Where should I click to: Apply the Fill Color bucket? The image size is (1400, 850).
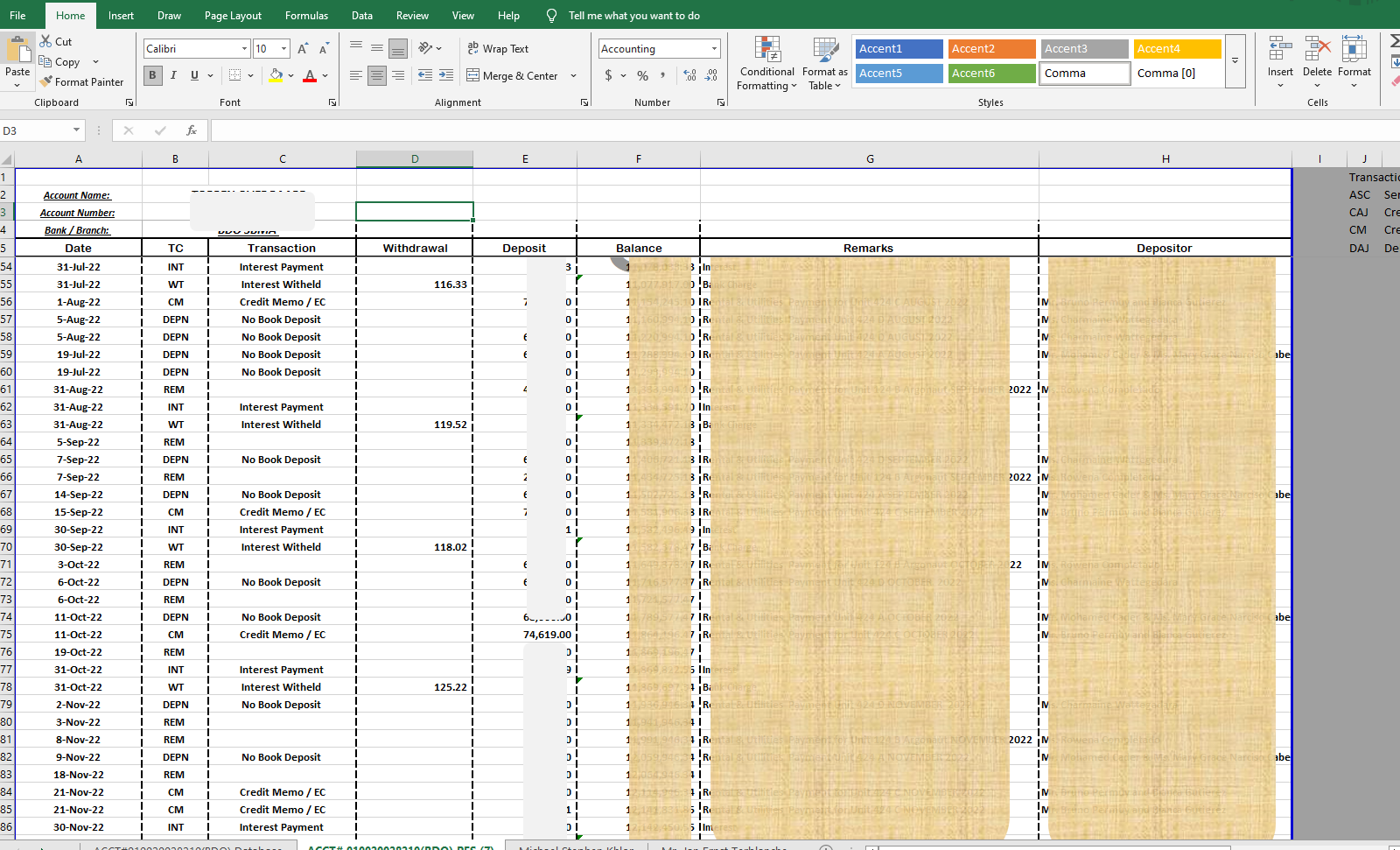tap(276, 75)
